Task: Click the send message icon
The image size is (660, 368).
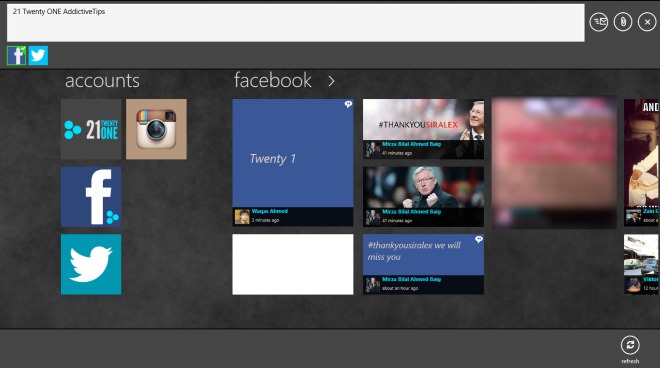Action: pyautogui.click(x=599, y=22)
